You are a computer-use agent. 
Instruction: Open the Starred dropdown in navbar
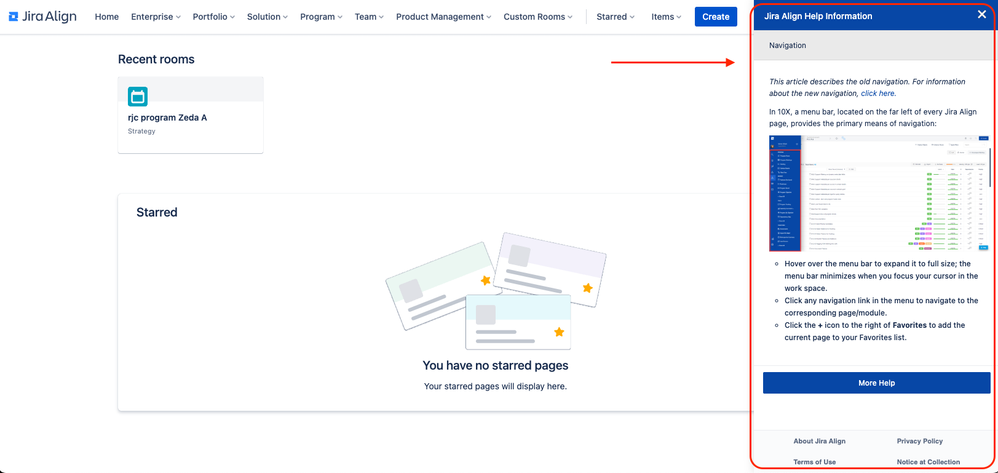tap(615, 17)
